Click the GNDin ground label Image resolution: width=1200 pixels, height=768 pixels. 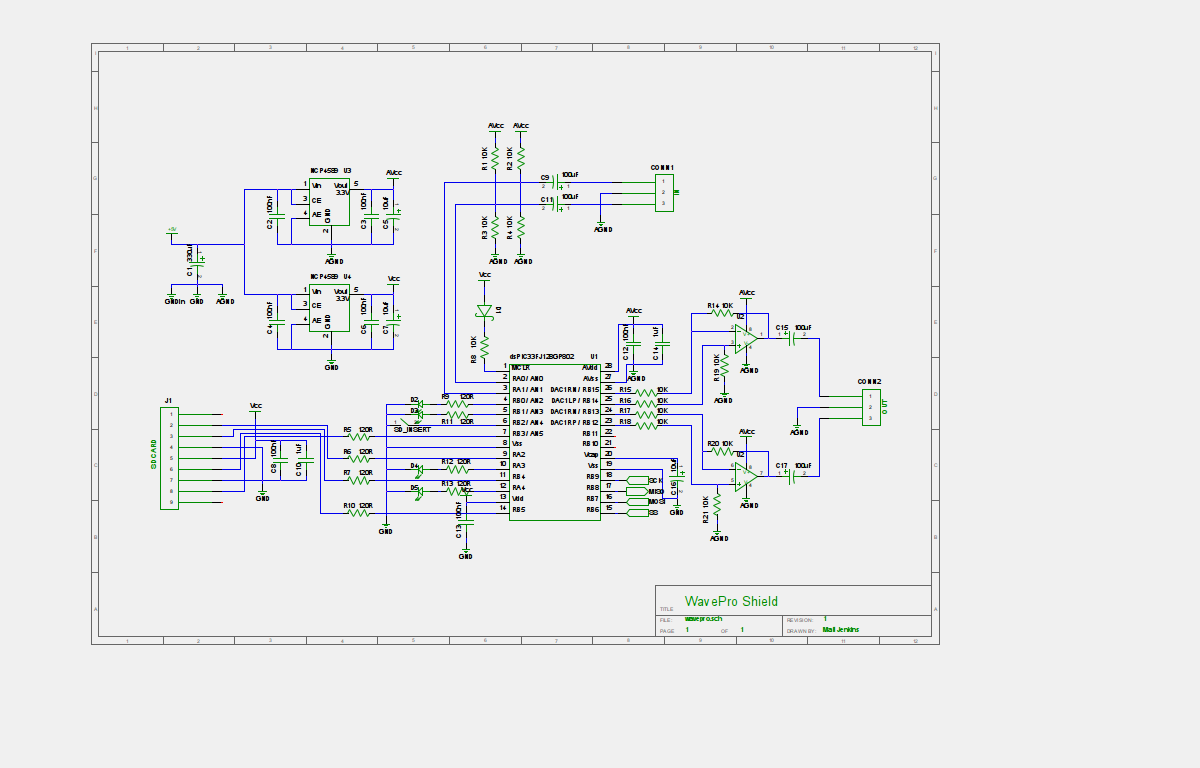174,301
